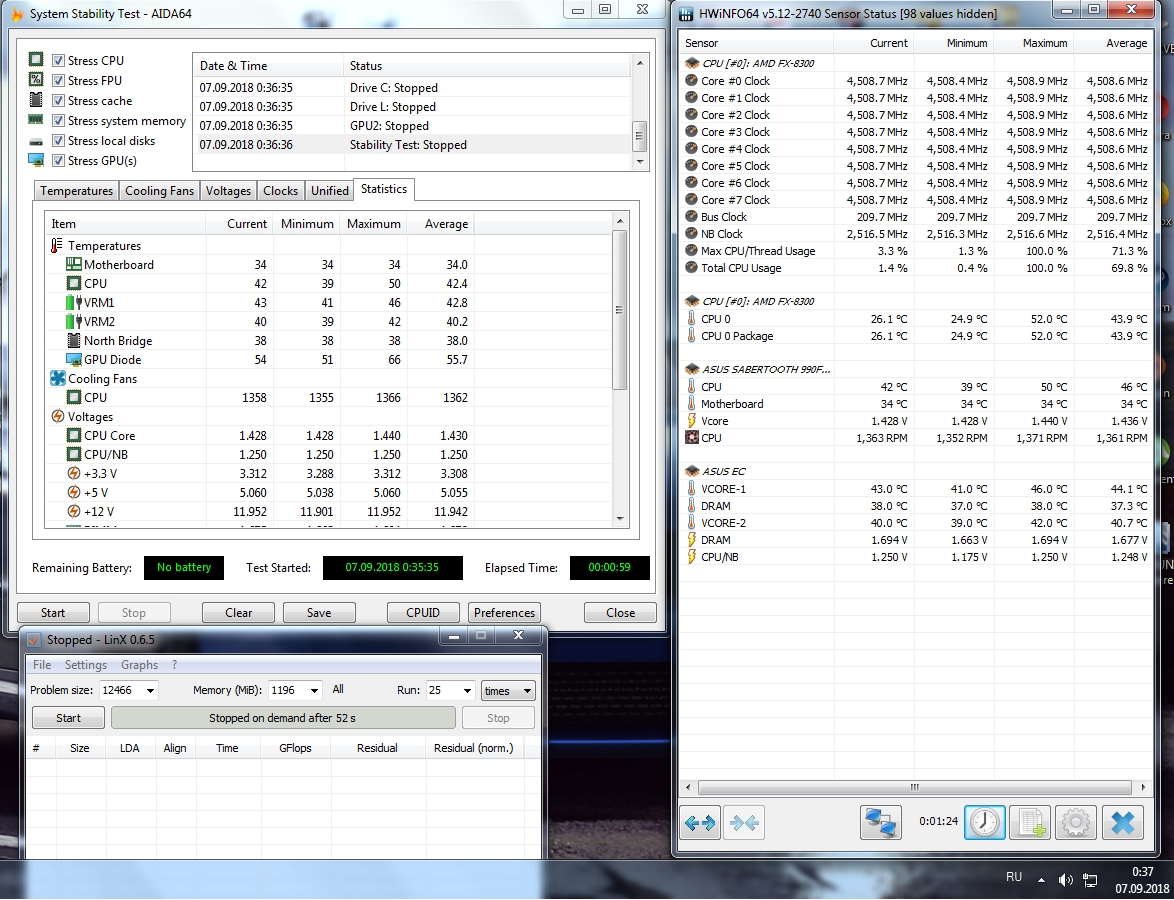This screenshot has height=900, width=1174.
Task: Click HWiNFO collapse columns arrows icon
Action: click(743, 822)
